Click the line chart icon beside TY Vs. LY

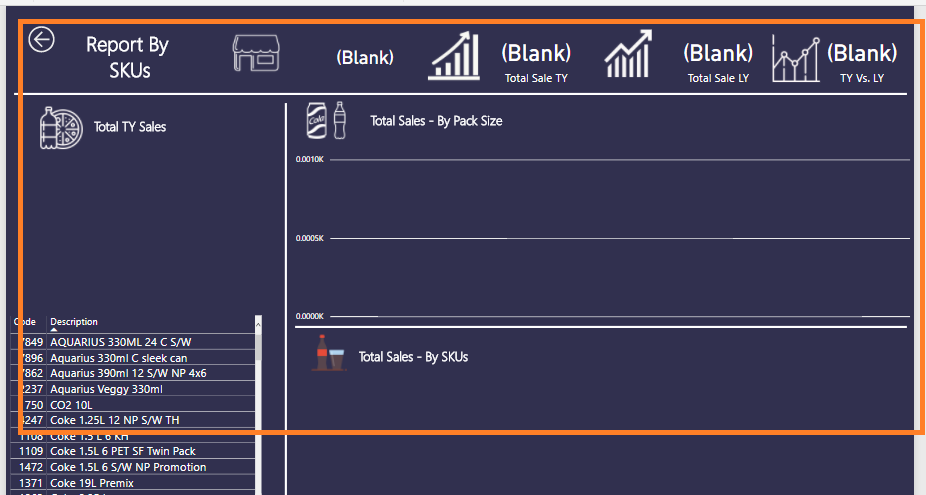tap(796, 58)
